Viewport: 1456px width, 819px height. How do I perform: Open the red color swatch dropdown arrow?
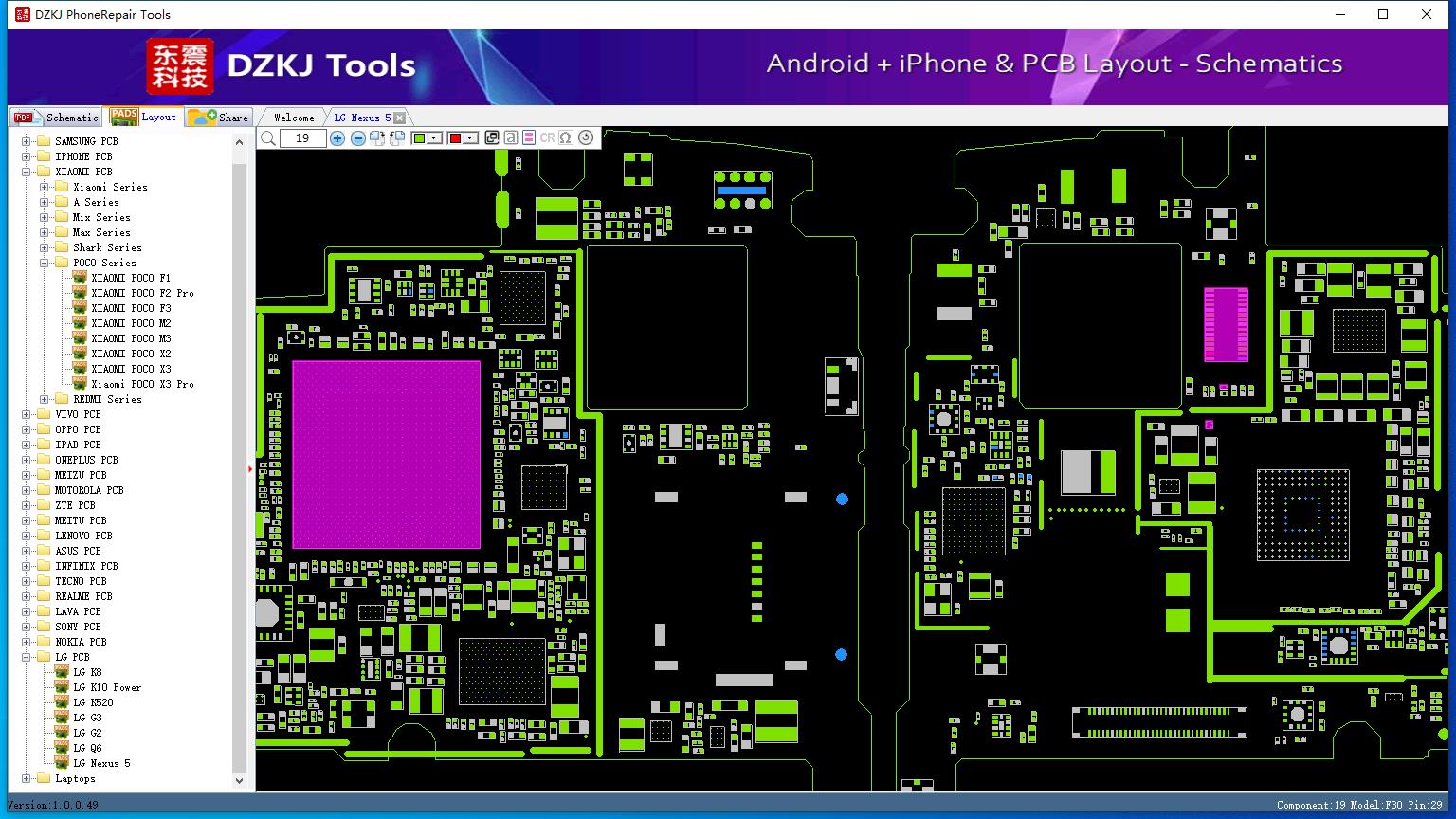[x=469, y=138]
